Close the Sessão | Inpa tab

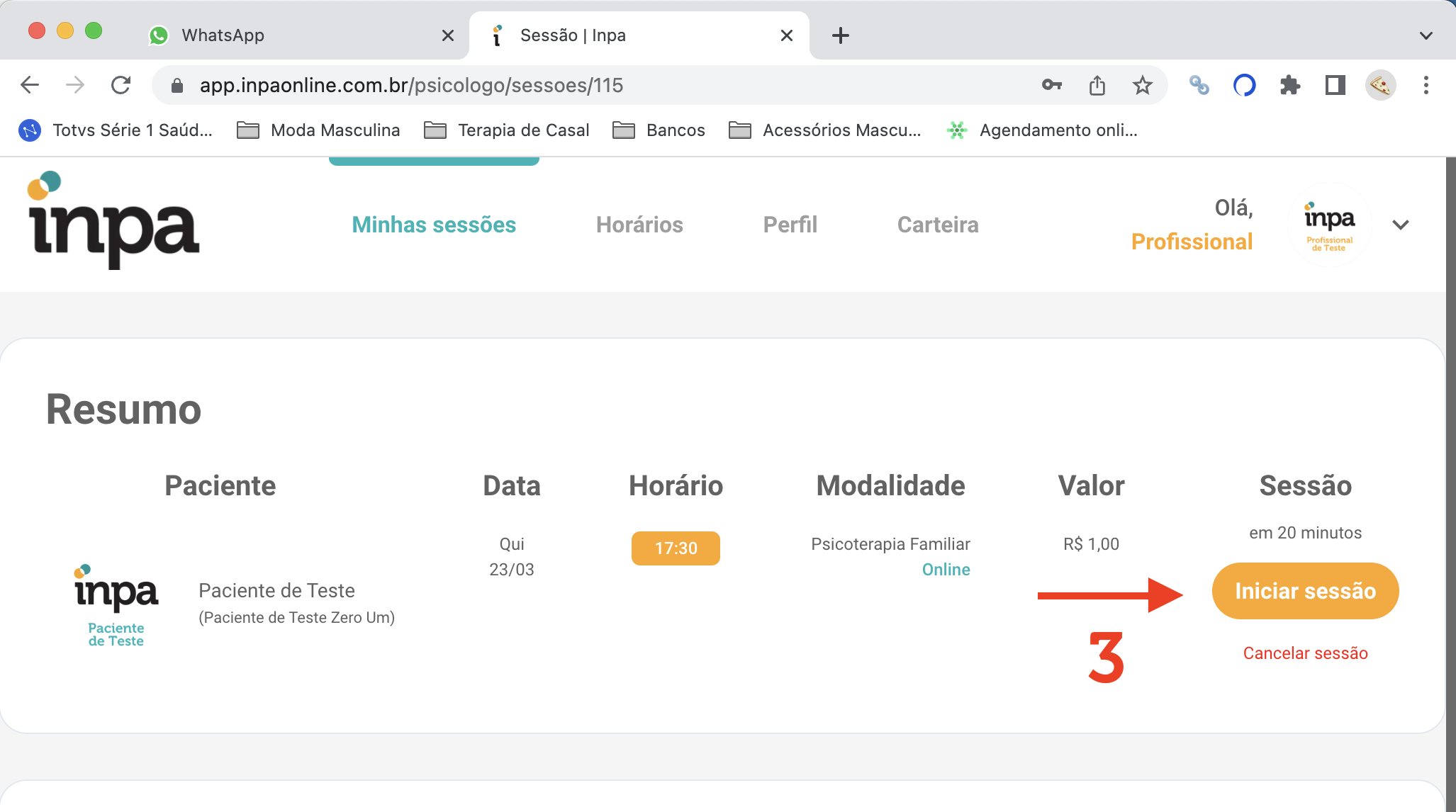tap(787, 35)
